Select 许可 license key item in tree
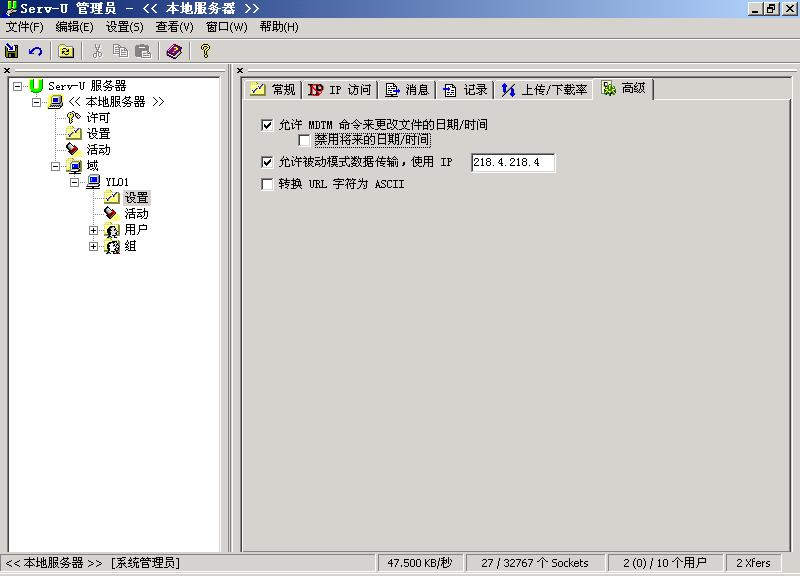 (x=97, y=118)
